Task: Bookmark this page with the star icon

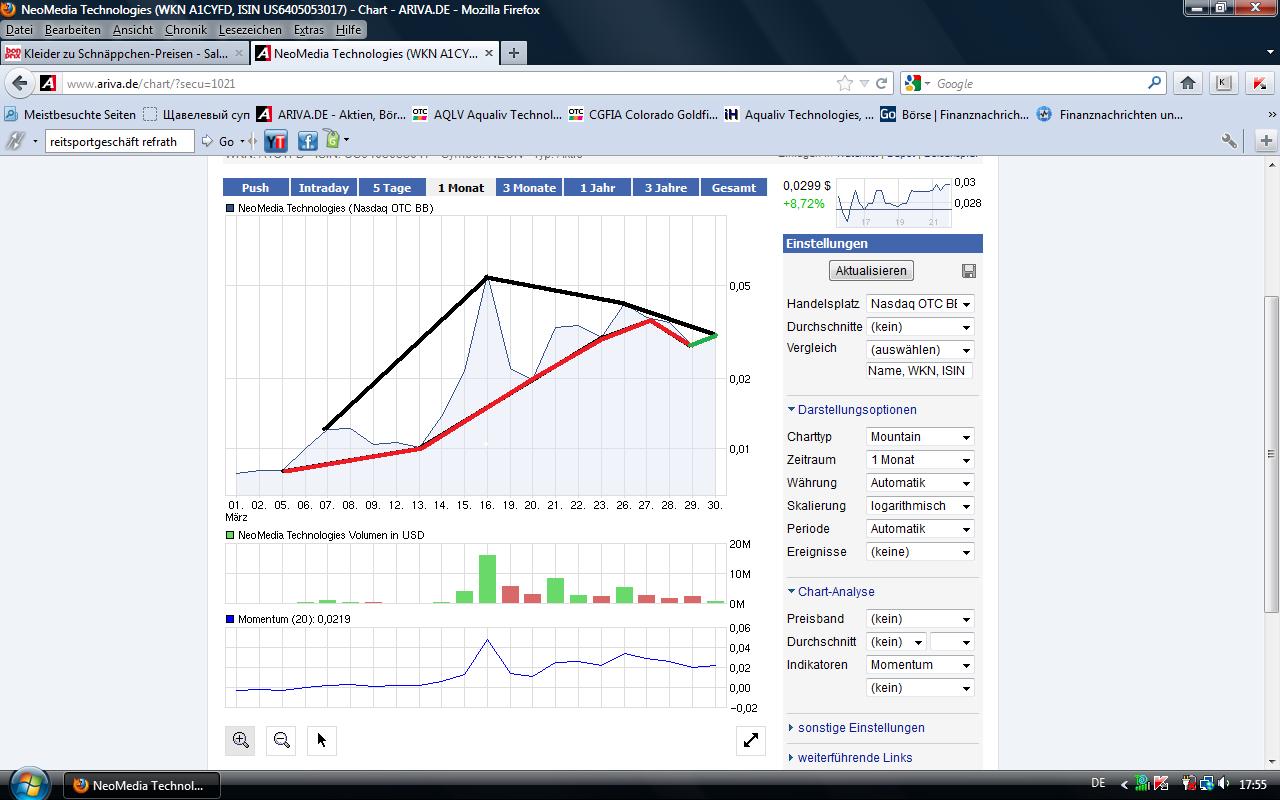Action: (x=845, y=84)
